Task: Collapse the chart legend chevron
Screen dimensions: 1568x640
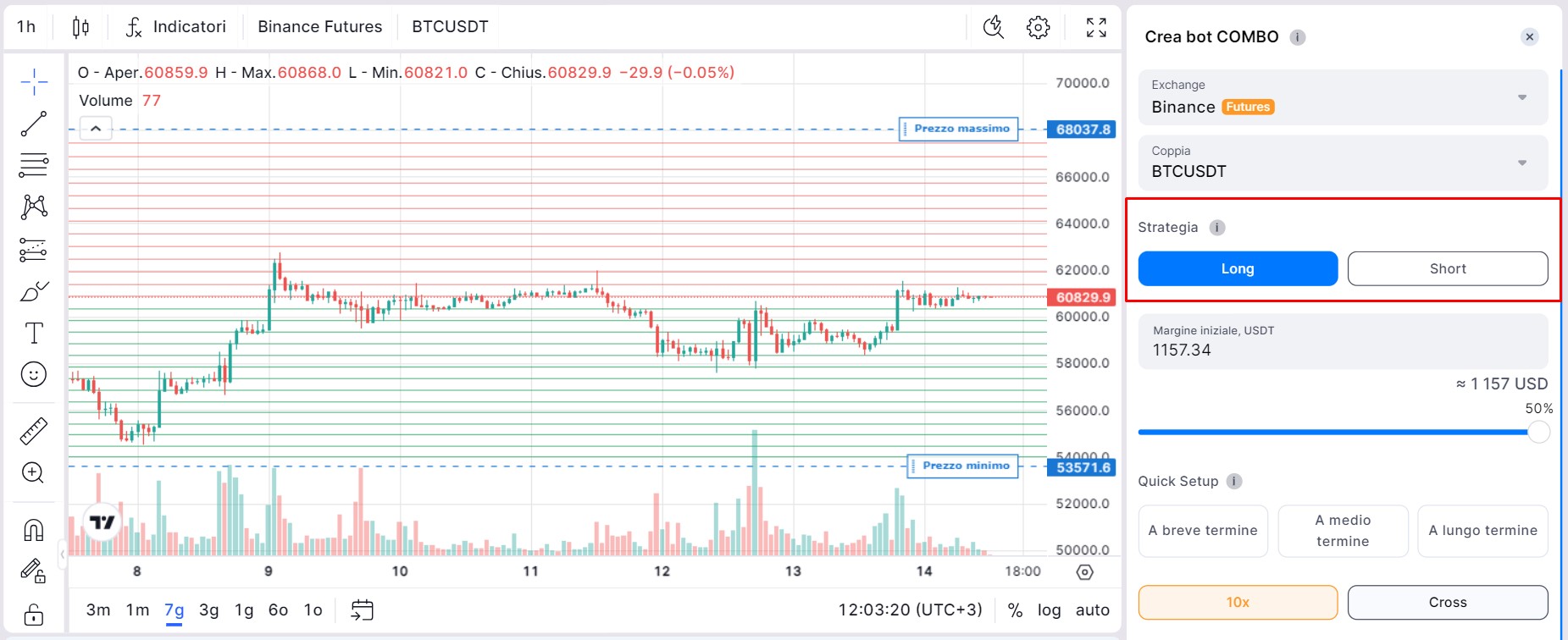Action: (x=96, y=129)
